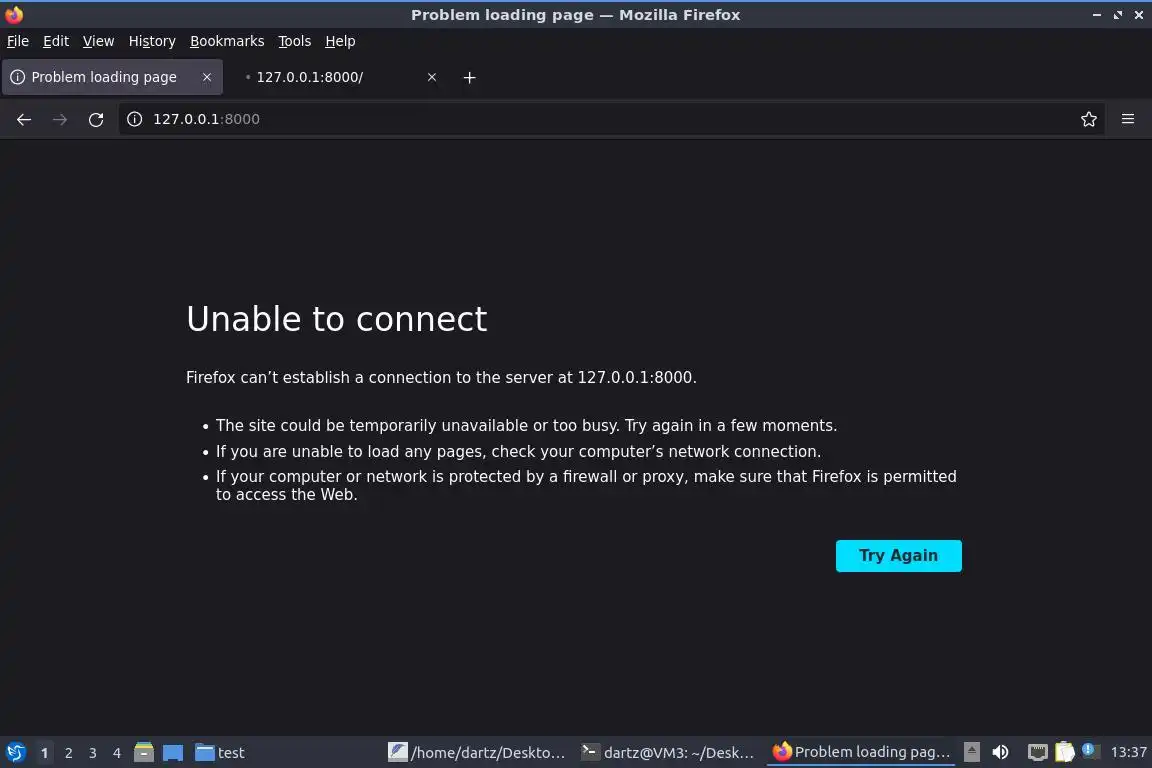Click the eject removable media tray icon

(972, 752)
